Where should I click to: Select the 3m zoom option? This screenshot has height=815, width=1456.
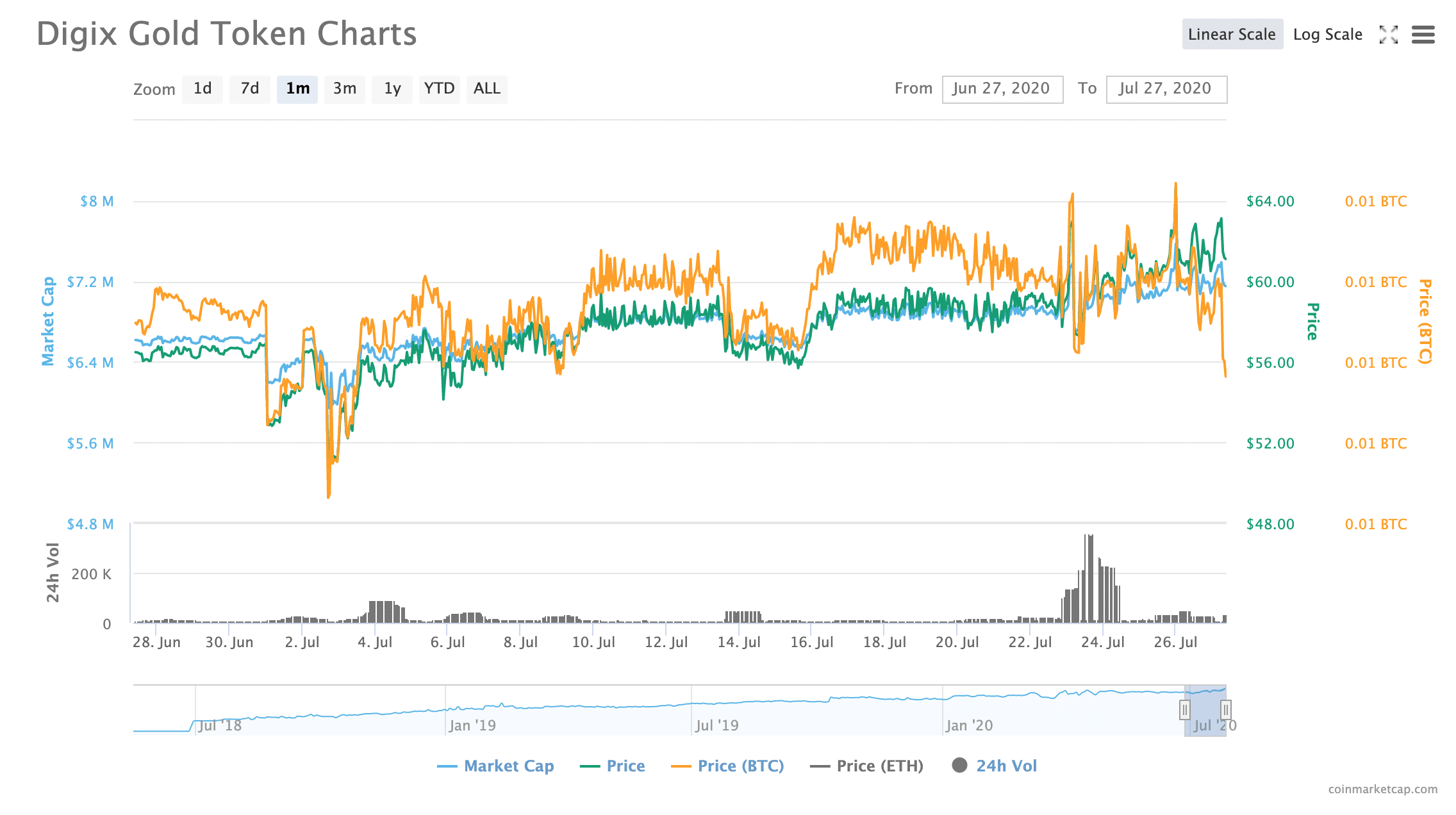(x=345, y=88)
